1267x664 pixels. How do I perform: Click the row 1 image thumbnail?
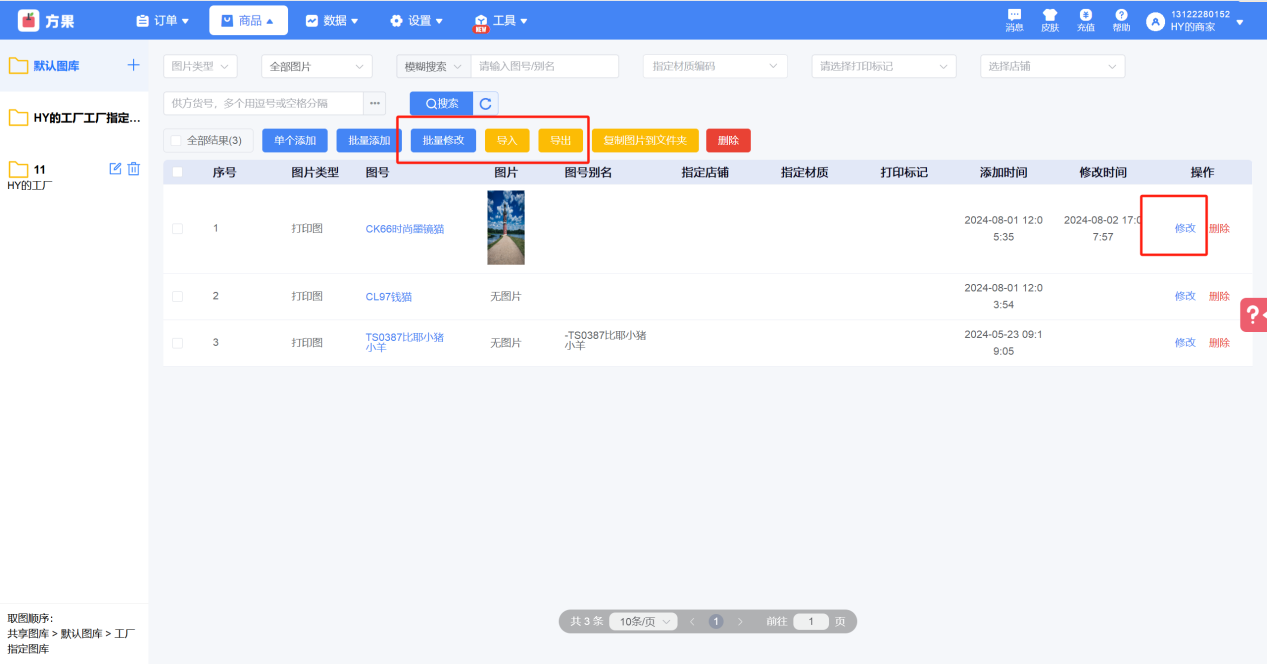tap(506, 228)
